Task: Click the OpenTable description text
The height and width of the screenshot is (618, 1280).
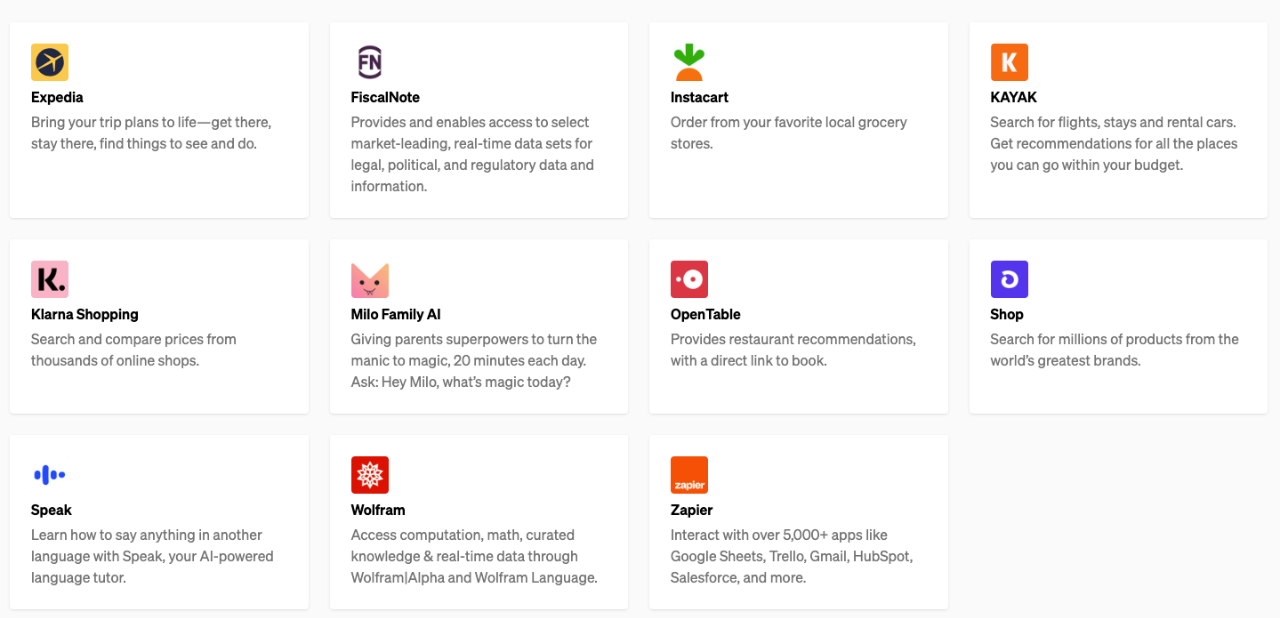Action: [792, 350]
